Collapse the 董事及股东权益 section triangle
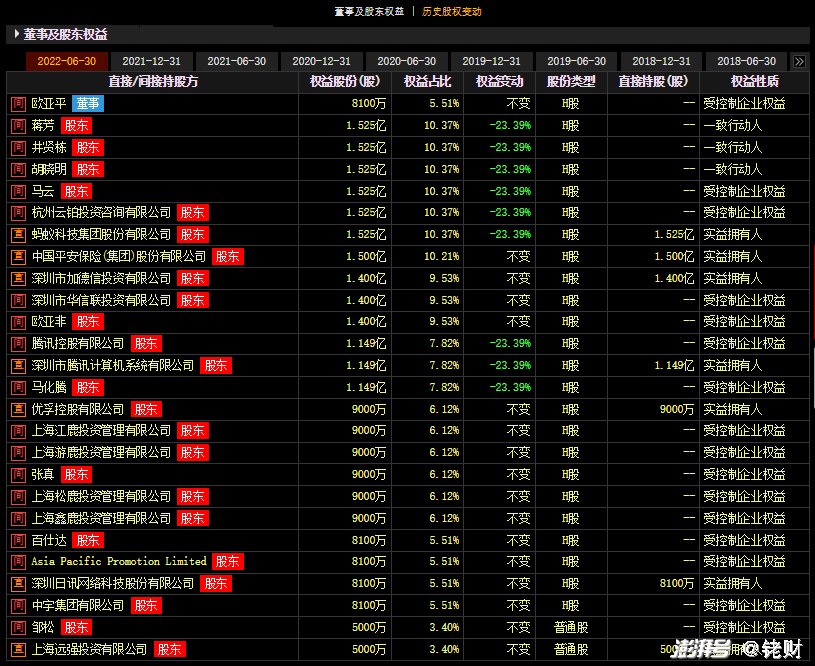Screen dimensions: 815x666 [17, 34]
